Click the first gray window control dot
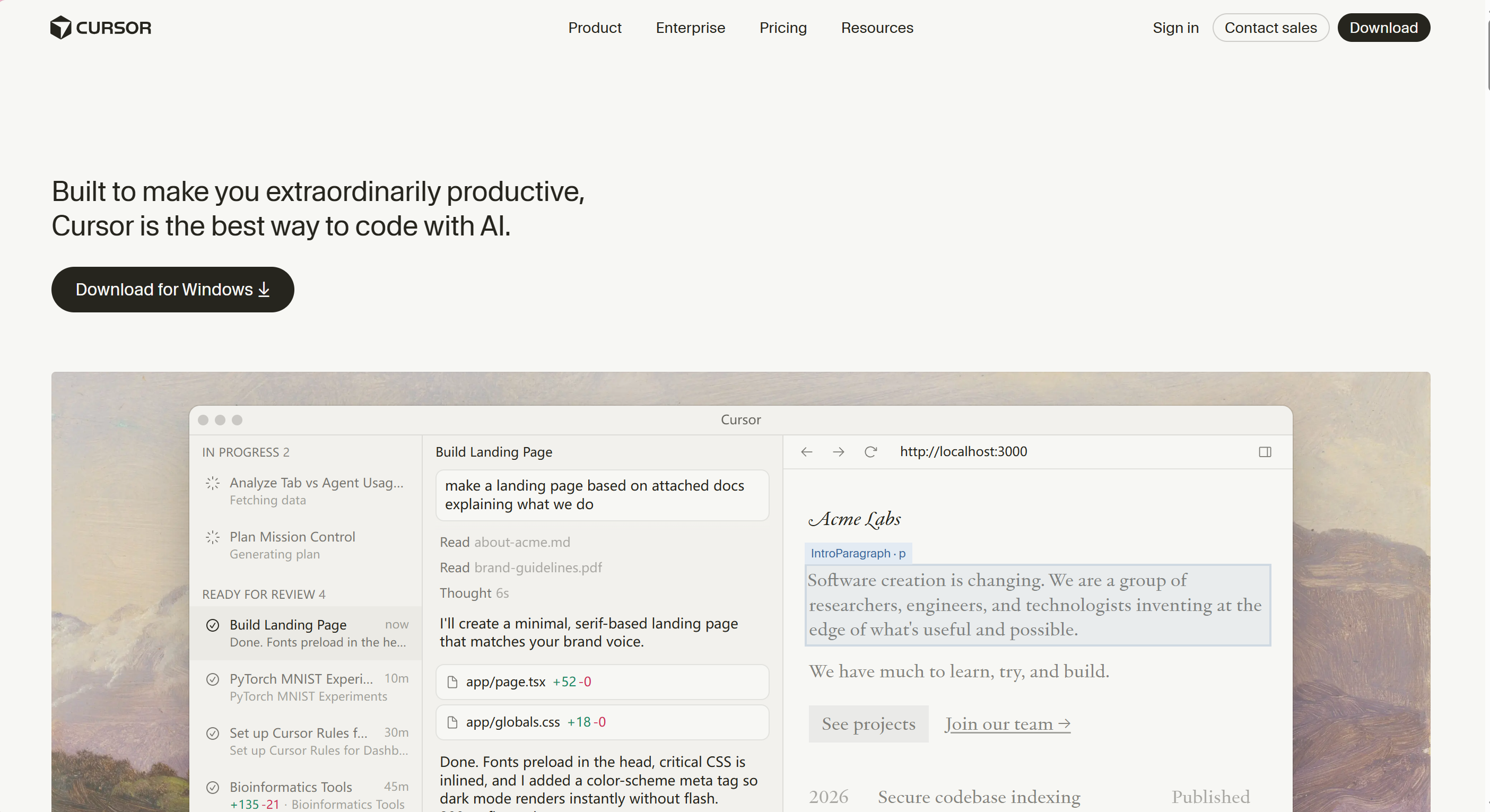The image size is (1490, 812). coord(203,420)
